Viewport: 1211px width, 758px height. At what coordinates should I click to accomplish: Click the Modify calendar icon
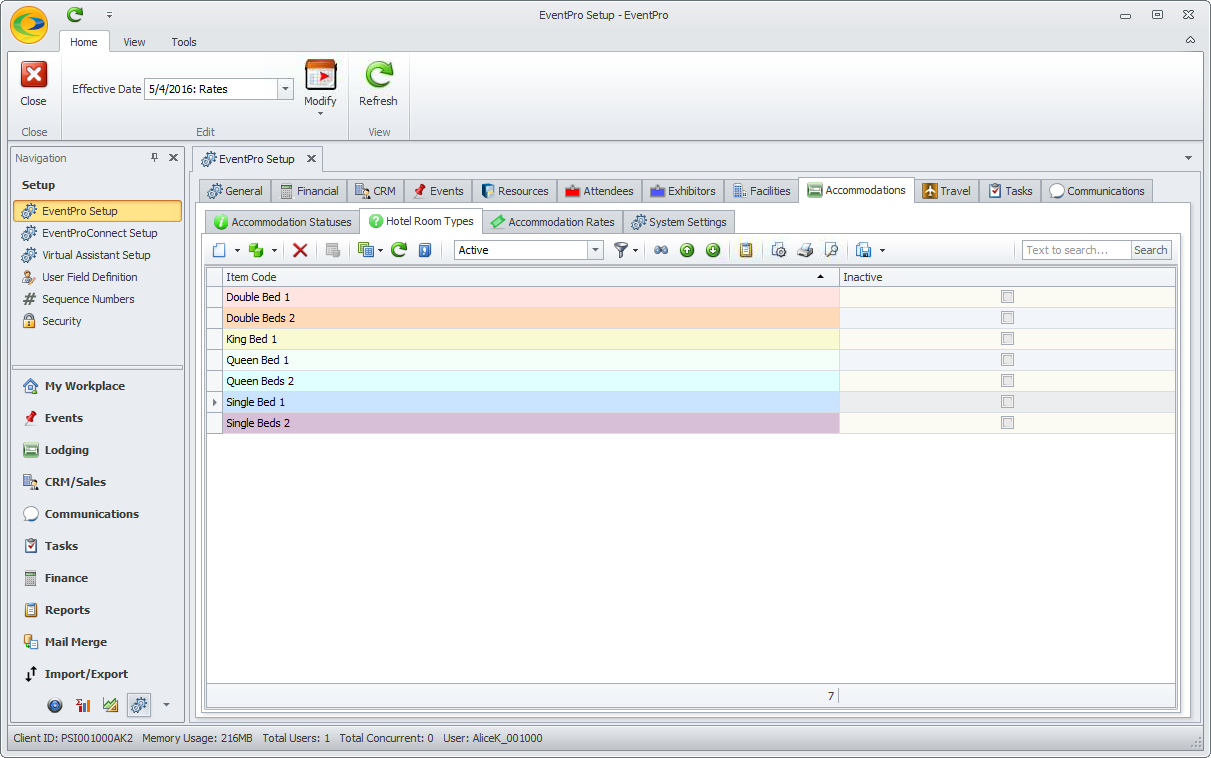(x=320, y=75)
